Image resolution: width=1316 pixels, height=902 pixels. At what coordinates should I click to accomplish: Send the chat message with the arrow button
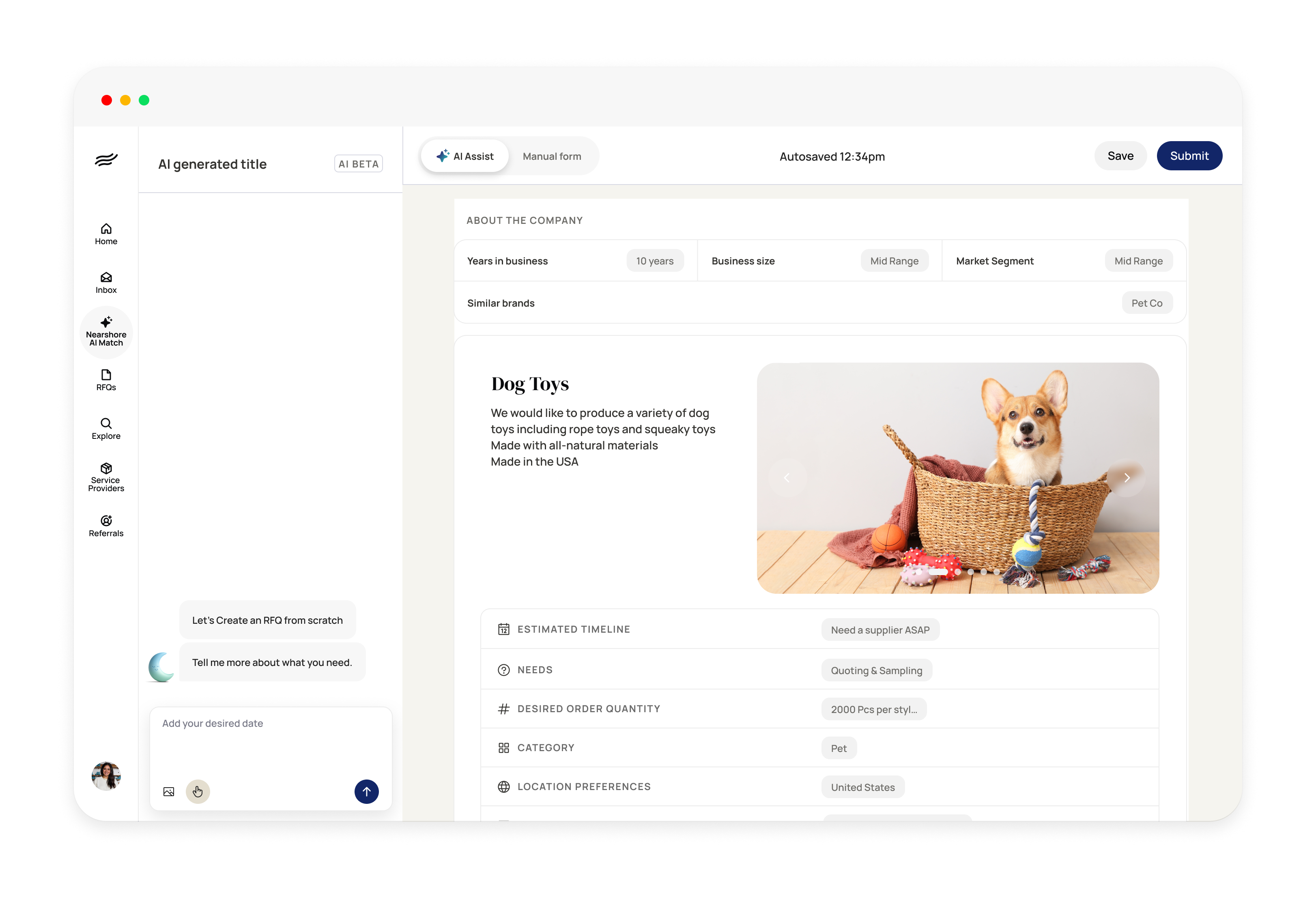click(x=367, y=792)
